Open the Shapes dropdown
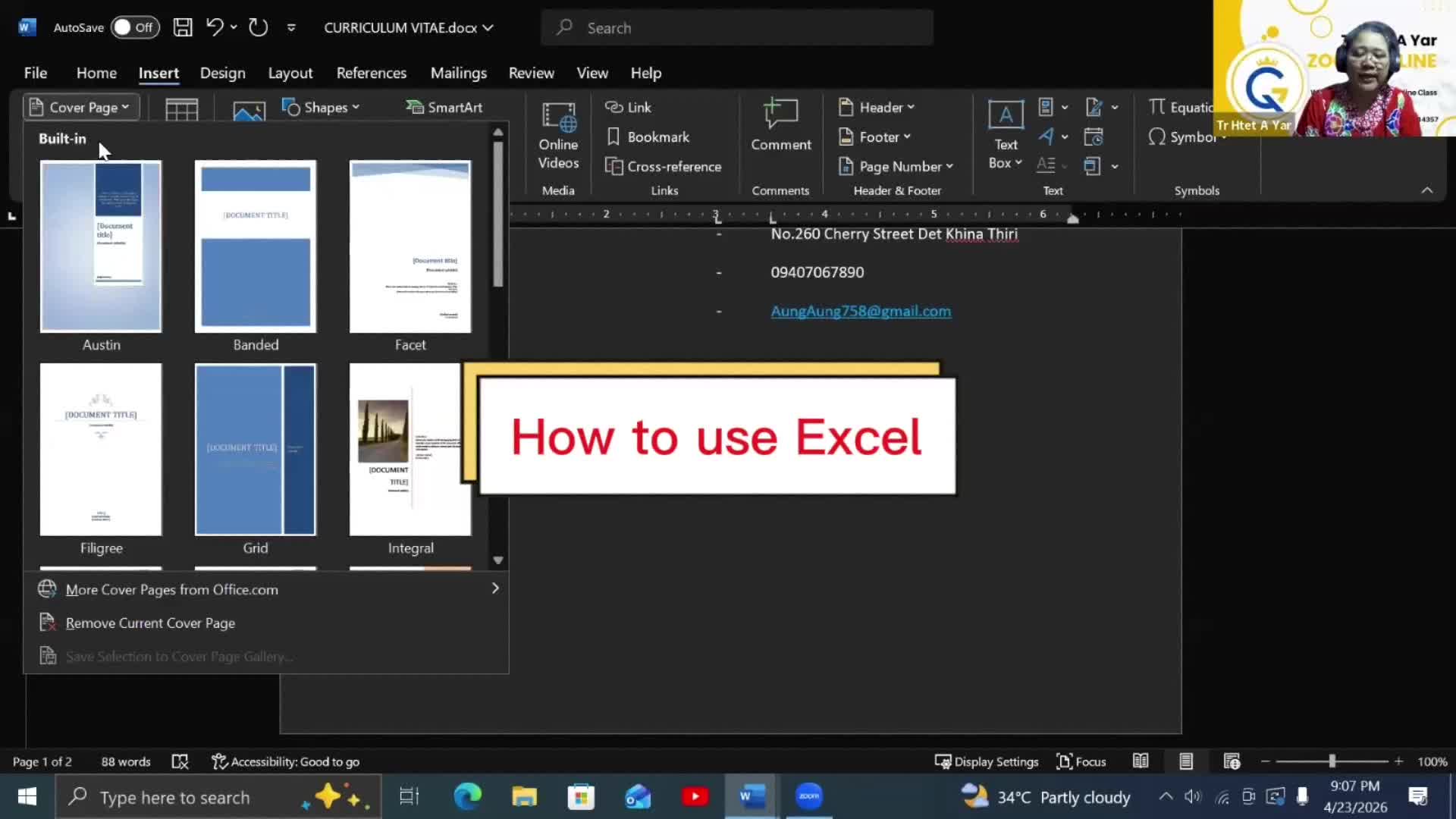Viewport: 1456px width, 819px height. click(x=321, y=107)
